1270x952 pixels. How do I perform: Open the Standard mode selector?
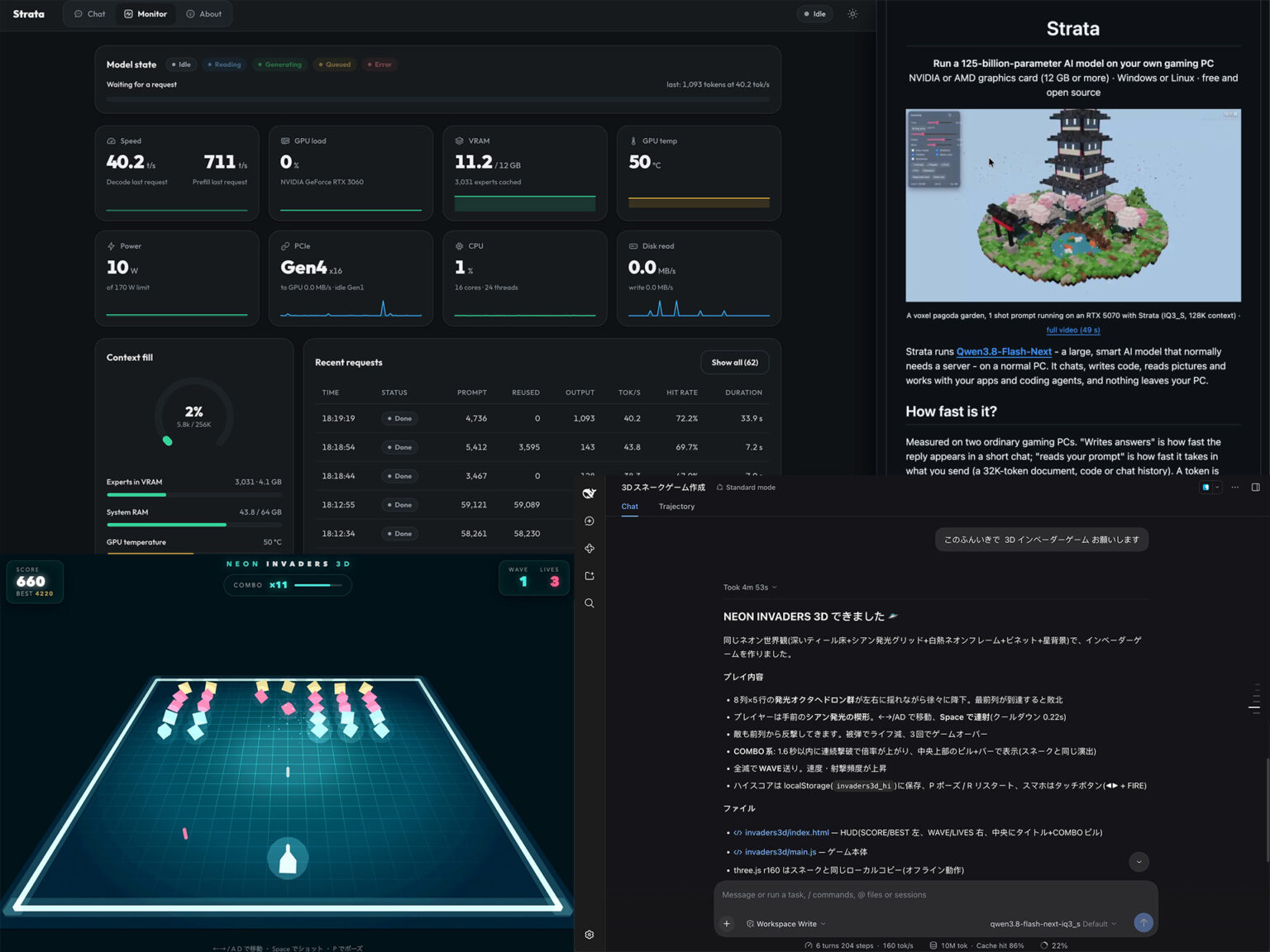click(746, 488)
